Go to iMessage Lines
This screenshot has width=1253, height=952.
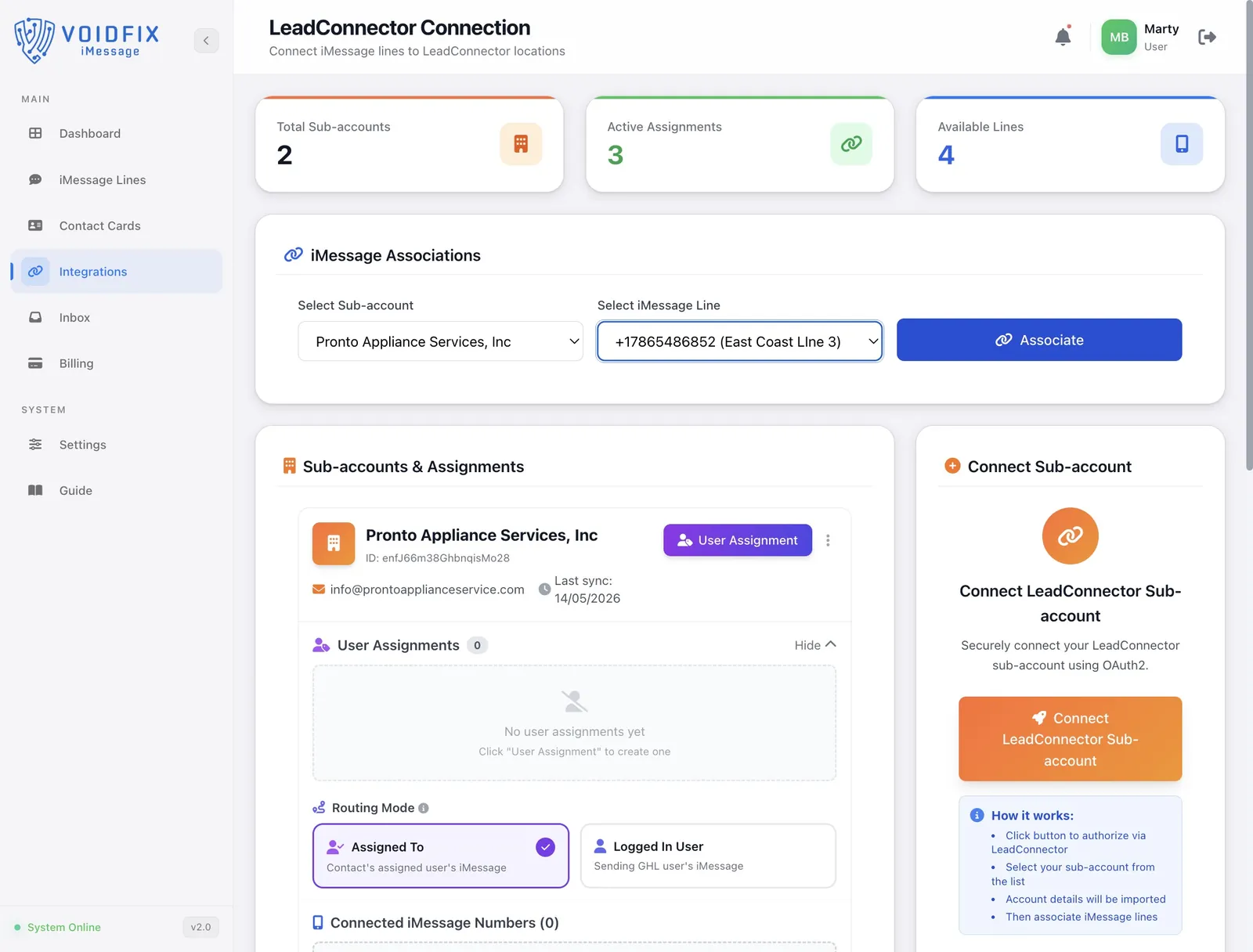pos(117,180)
